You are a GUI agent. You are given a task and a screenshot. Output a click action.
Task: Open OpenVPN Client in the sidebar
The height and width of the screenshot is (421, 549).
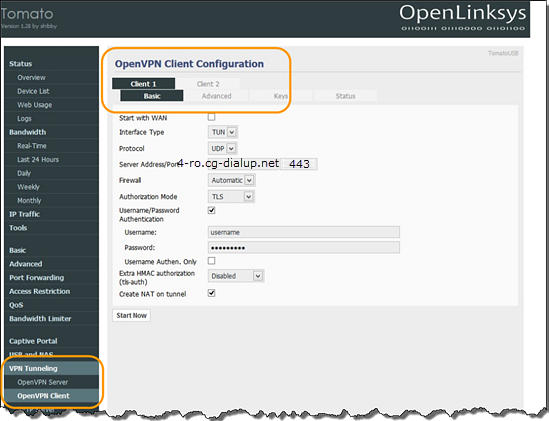[52, 395]
